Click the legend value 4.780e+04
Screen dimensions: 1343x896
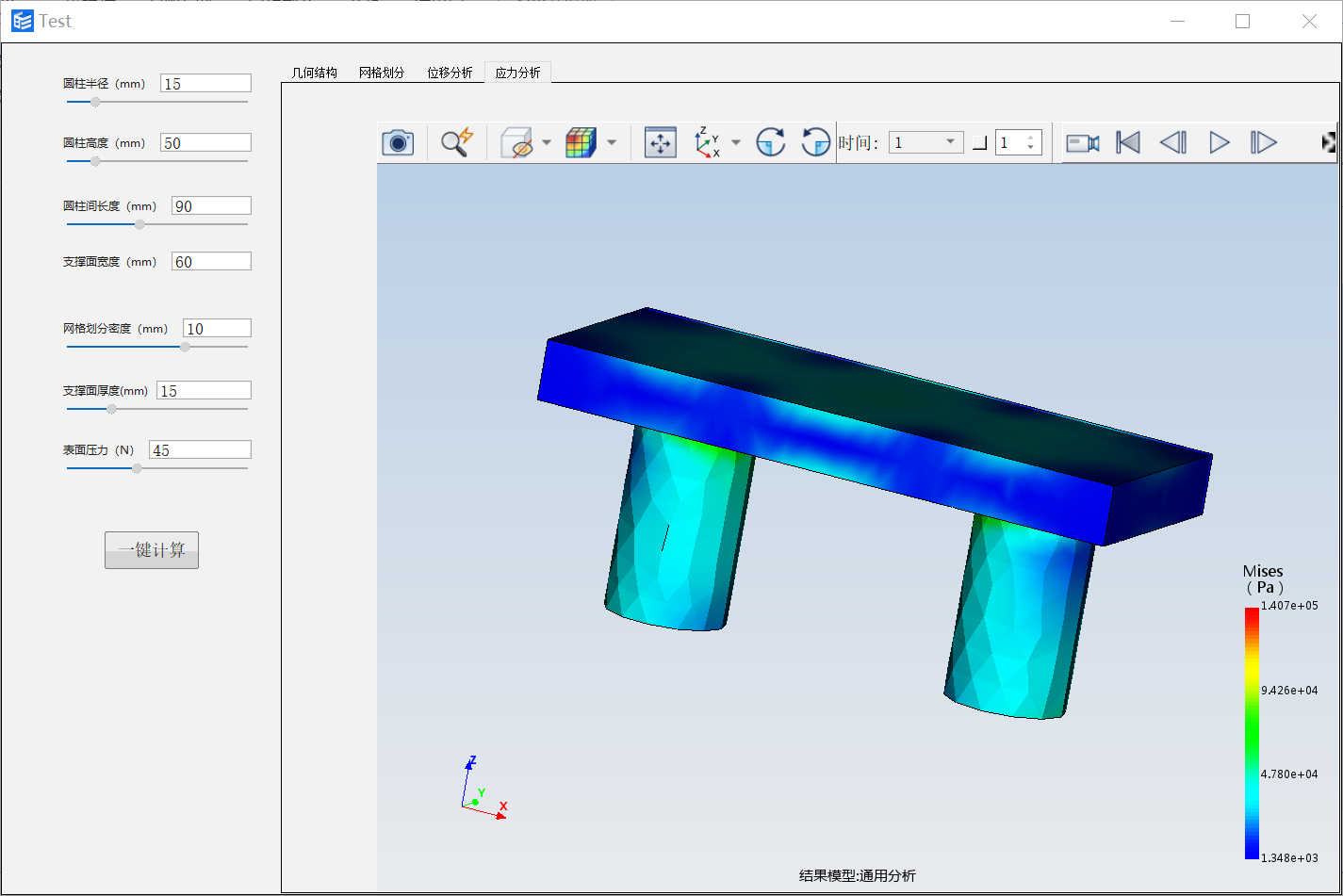[x=1289, y=774]
